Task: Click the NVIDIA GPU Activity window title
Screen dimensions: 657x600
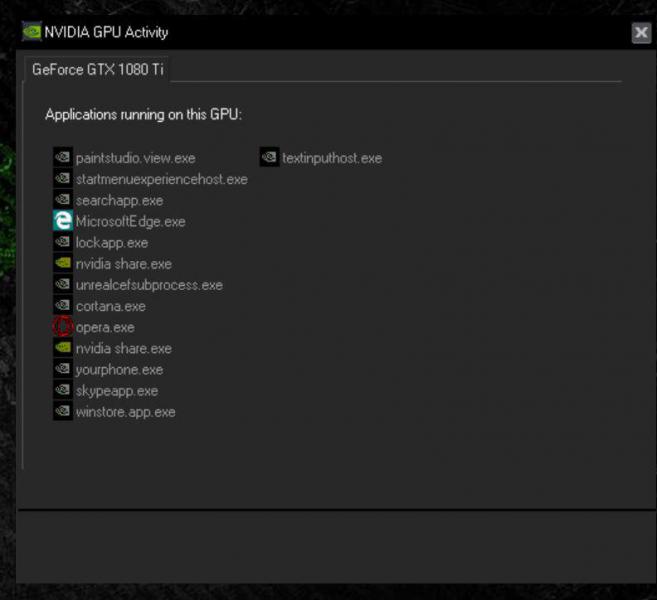Action: coord(106,31)
